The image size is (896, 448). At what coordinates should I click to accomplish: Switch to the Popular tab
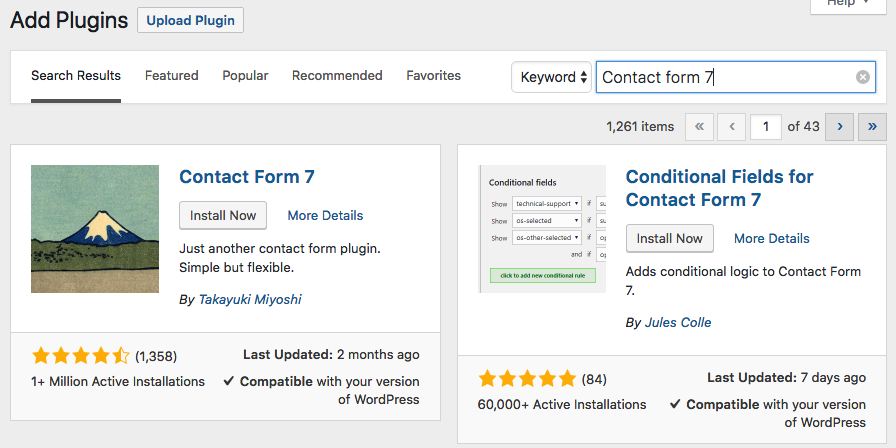pos(245,75)
